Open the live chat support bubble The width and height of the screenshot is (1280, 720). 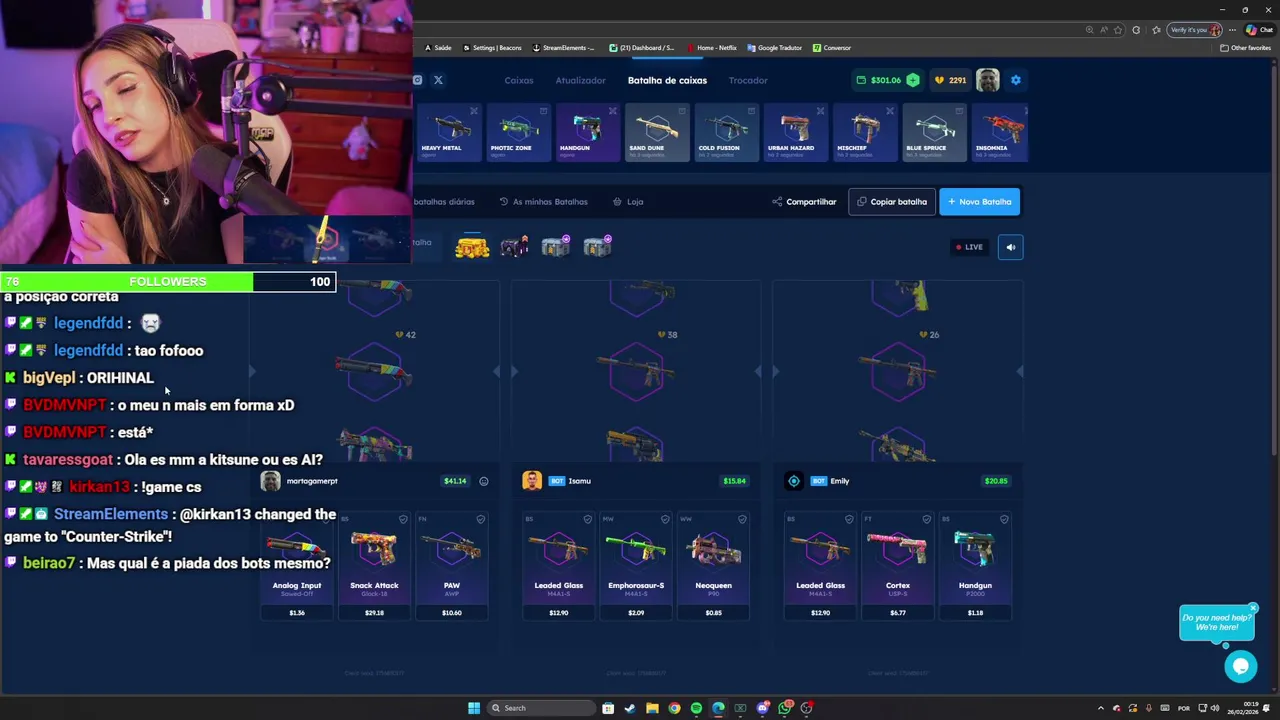click(x=1240, y=666)
